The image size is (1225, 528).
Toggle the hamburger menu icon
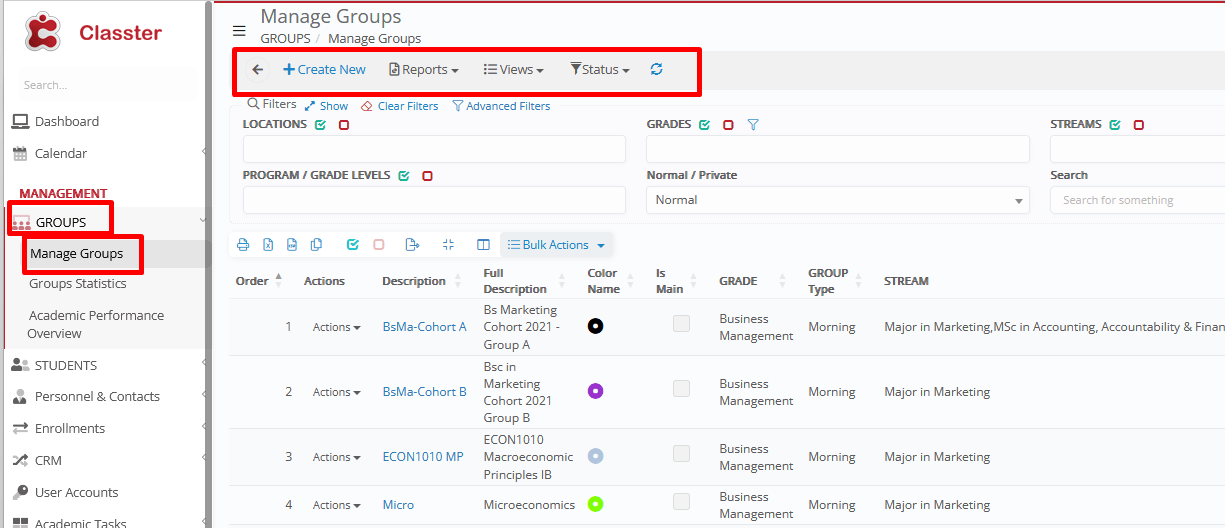(x=239, y=31)
